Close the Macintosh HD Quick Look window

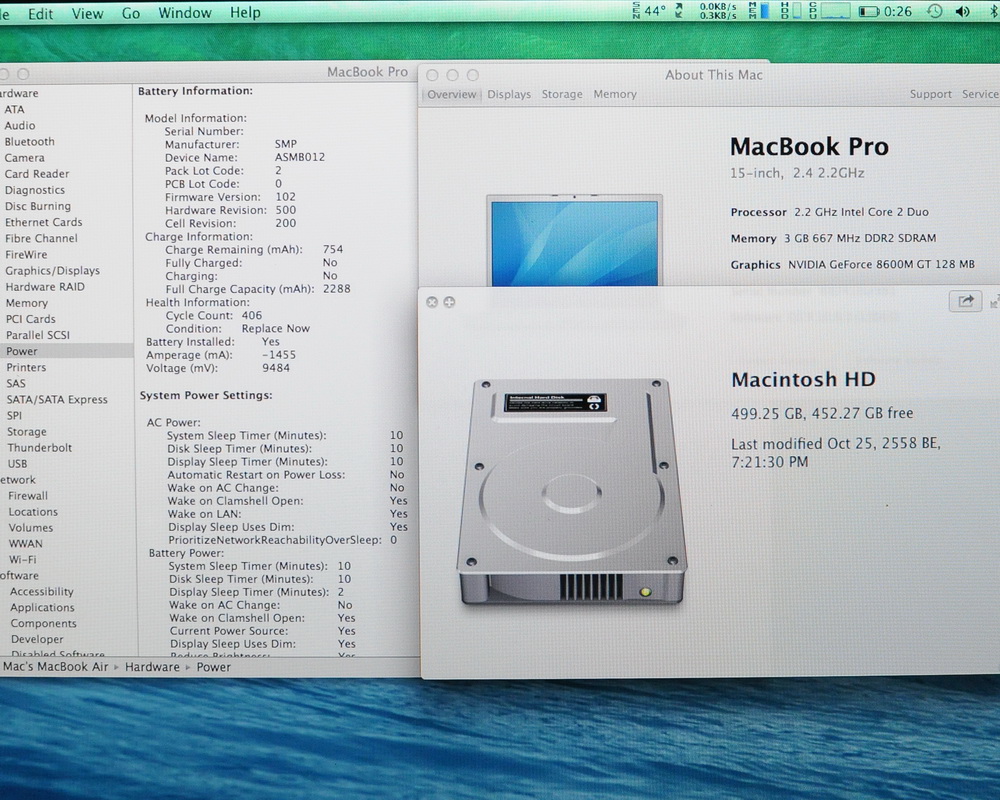pos(432,302)
